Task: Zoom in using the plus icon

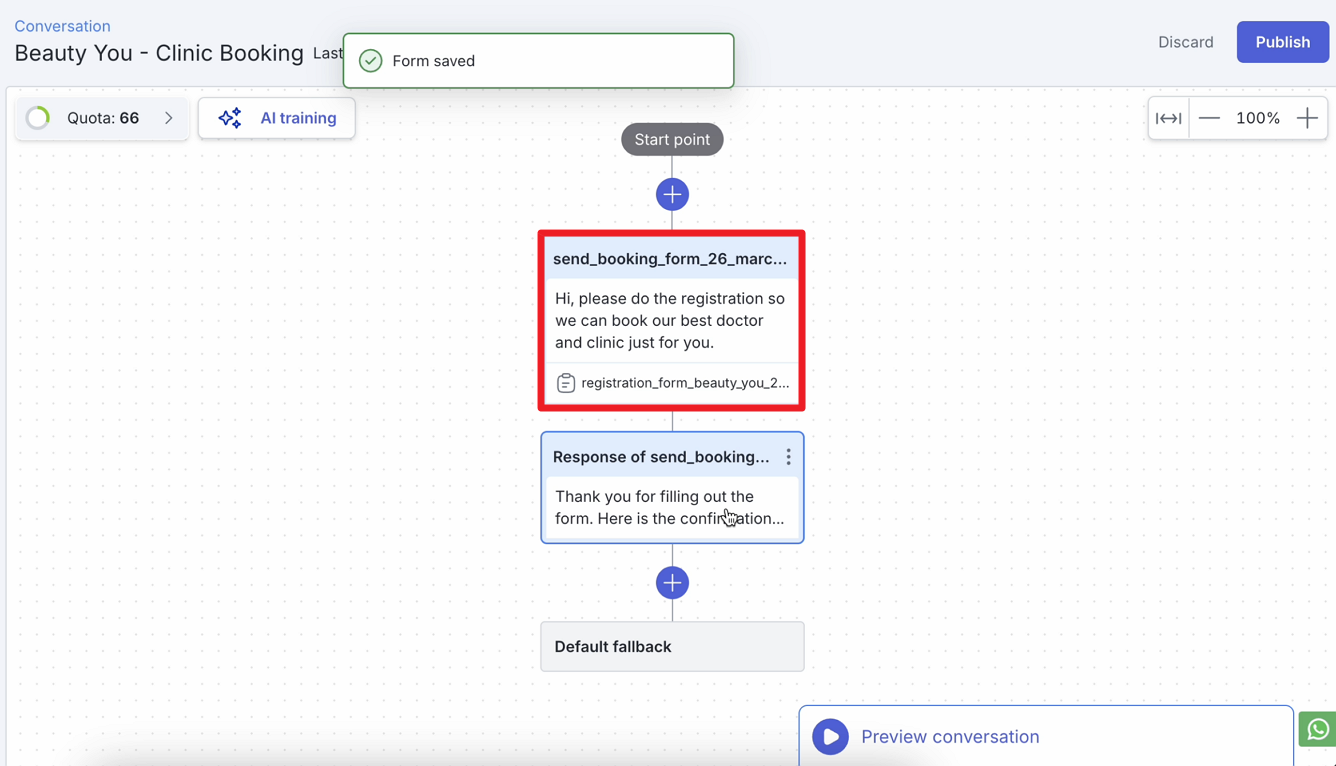Action: [x=1307, y=118]
